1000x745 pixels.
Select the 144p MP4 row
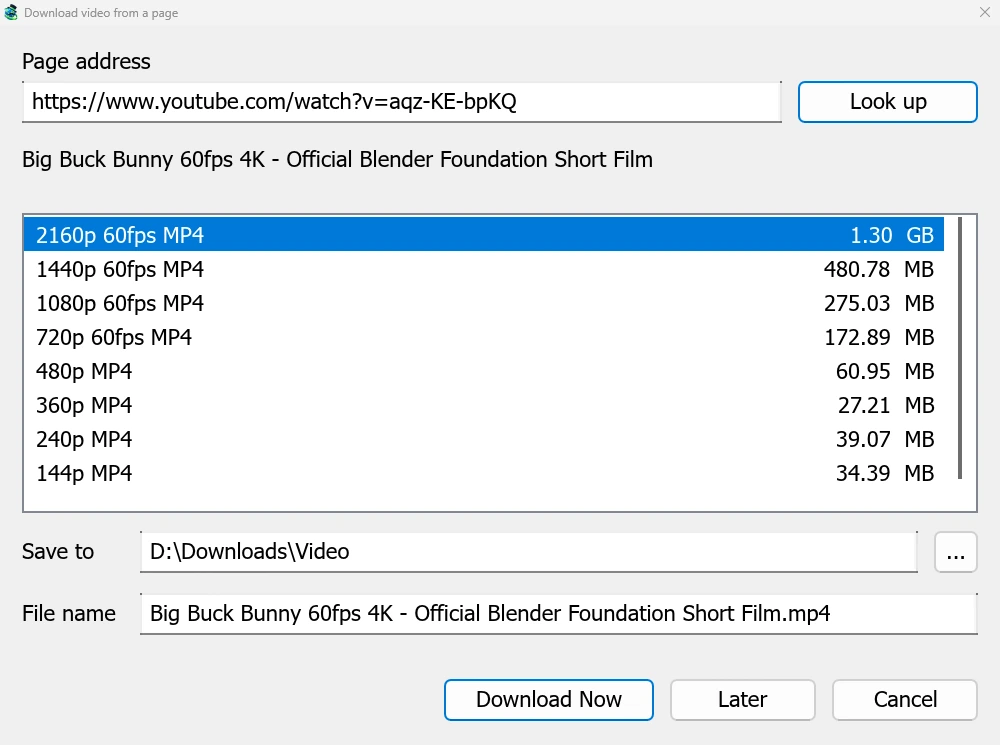483,473
